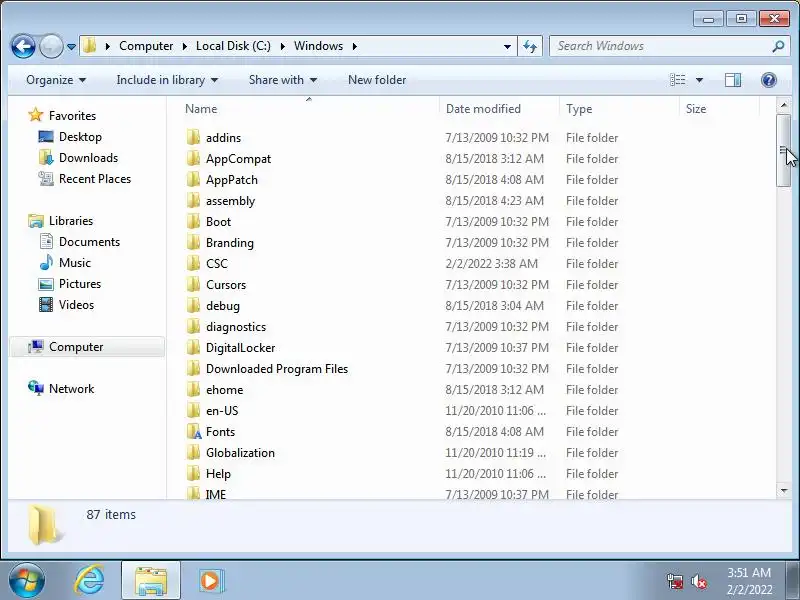The image size is (800, 600).
Task: Open the Share with menu
Action: point(283,80)
